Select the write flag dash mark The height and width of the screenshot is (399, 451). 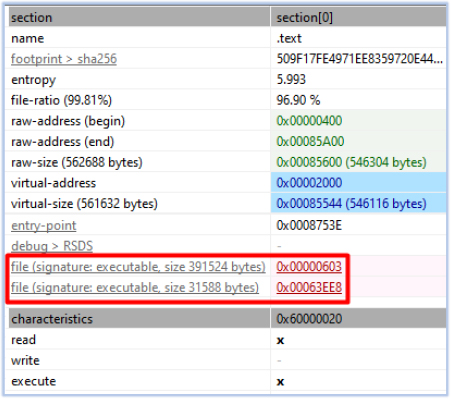click(x=279, y=361)
